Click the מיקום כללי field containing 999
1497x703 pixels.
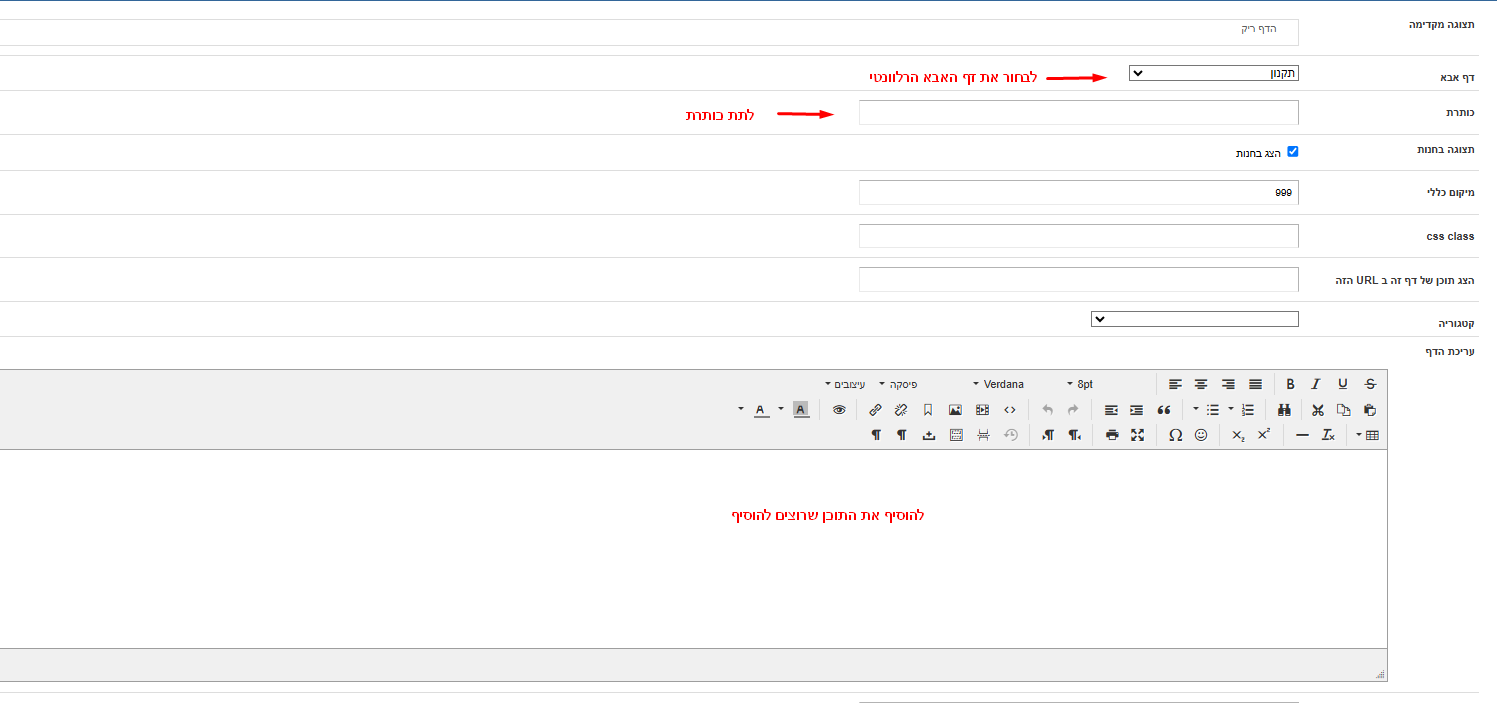point(1079,192)
